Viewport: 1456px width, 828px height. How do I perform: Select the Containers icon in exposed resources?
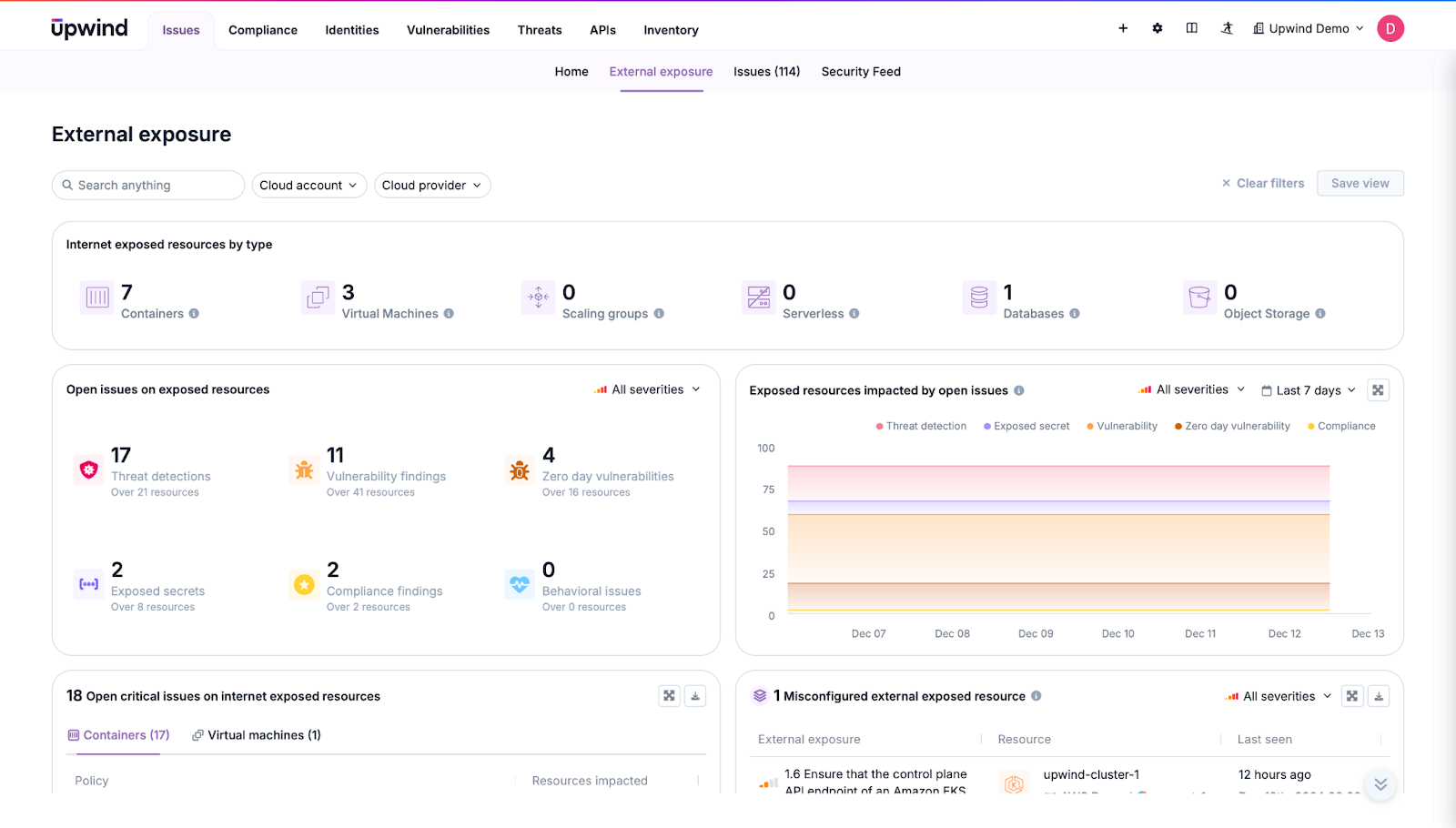[x=96, y=298]
